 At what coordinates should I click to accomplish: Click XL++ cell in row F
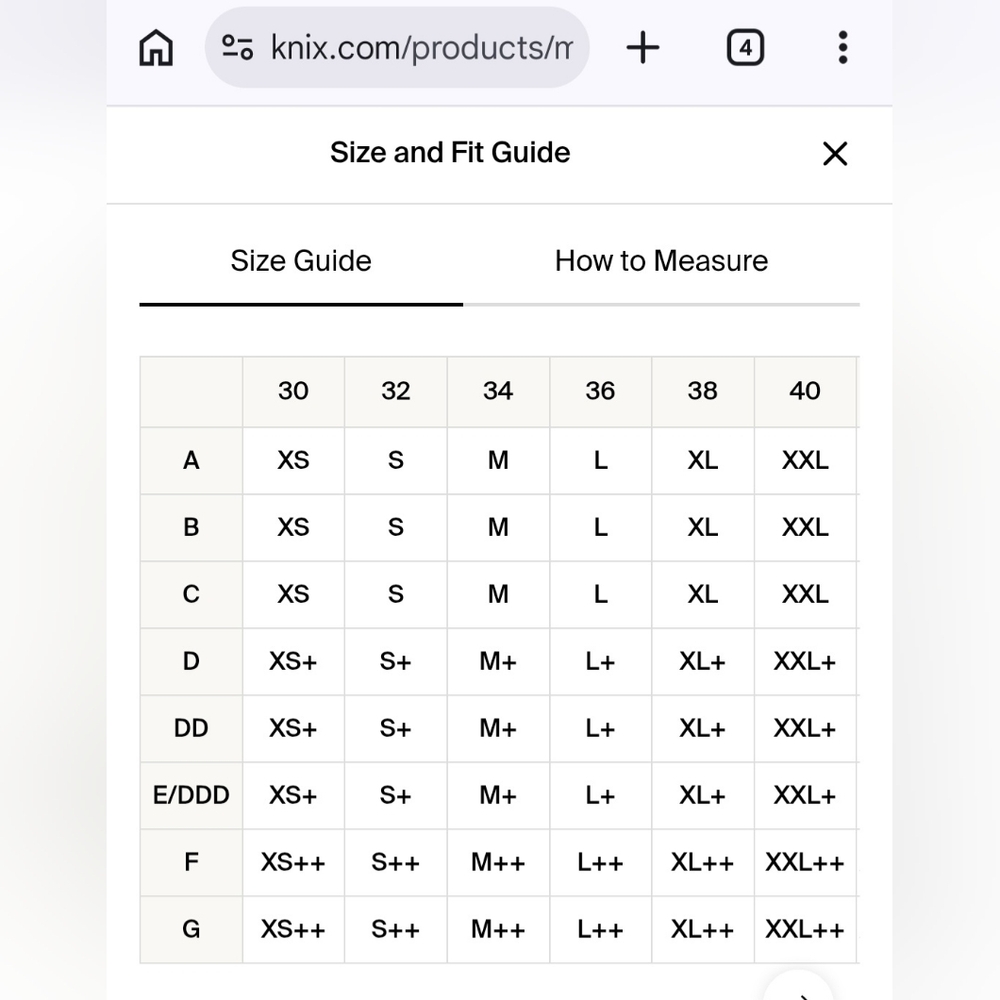(703, 862)
